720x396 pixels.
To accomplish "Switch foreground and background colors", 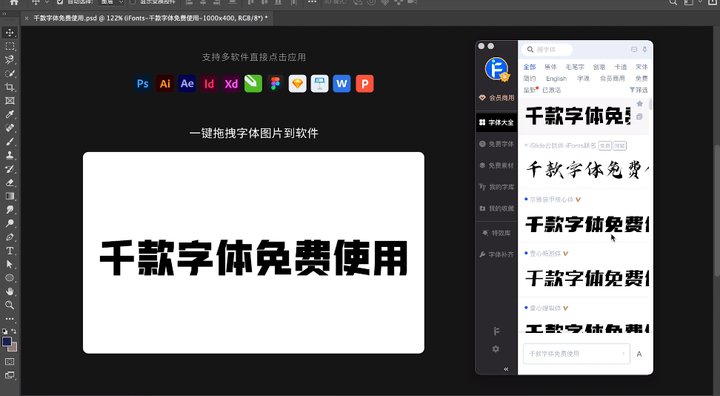I will (x=14, y=331).
